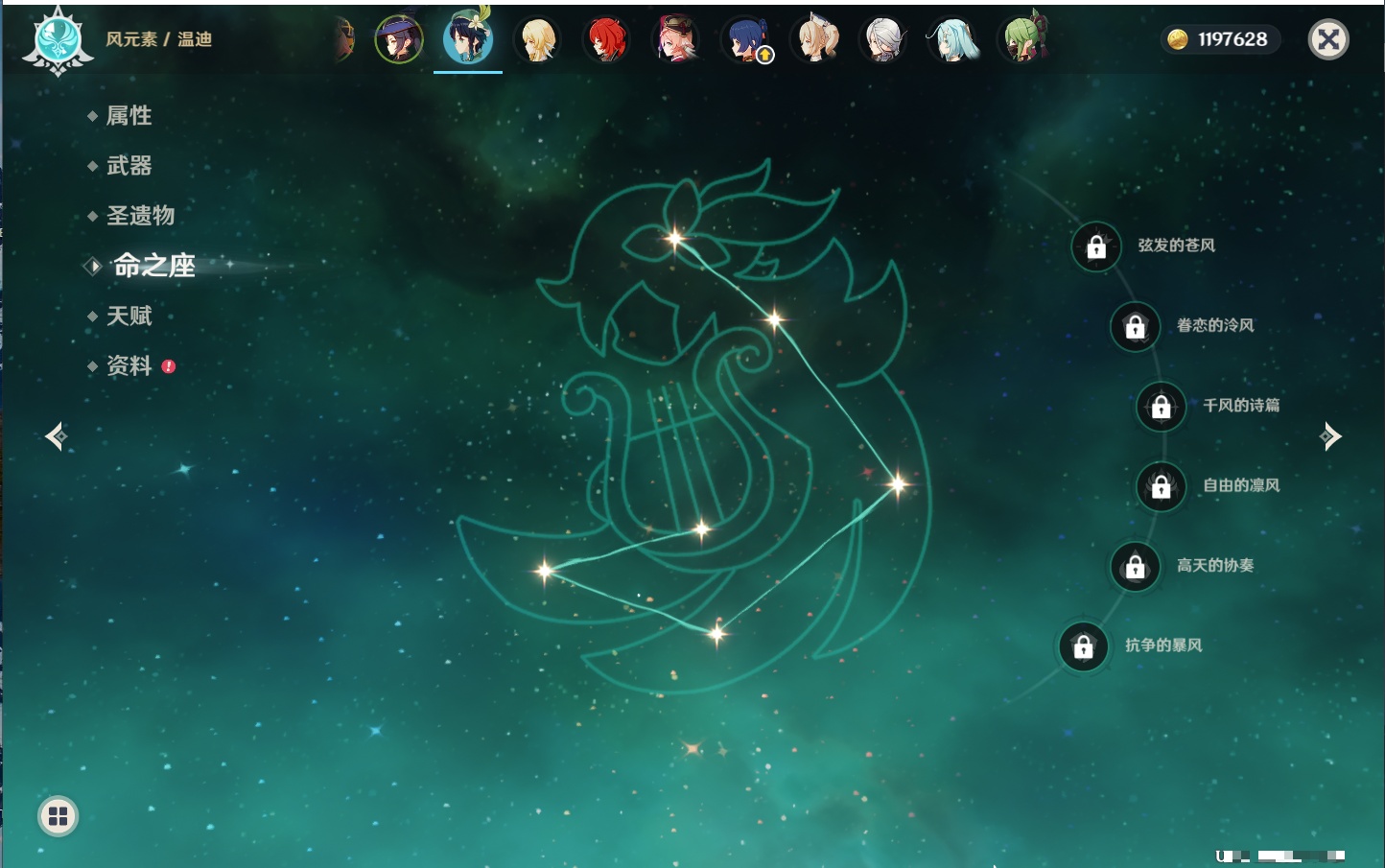Select the green-haired masked character avatar

click(x=1023, y=38)
